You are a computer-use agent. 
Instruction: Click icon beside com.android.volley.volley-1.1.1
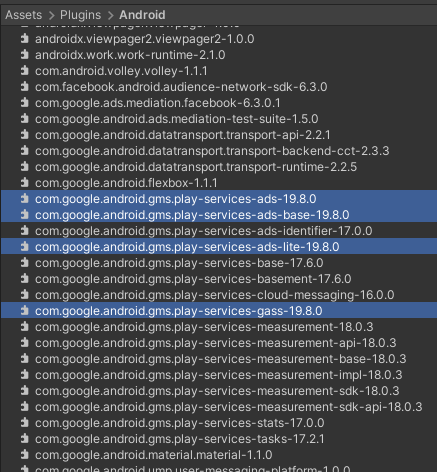pos(25,71)
